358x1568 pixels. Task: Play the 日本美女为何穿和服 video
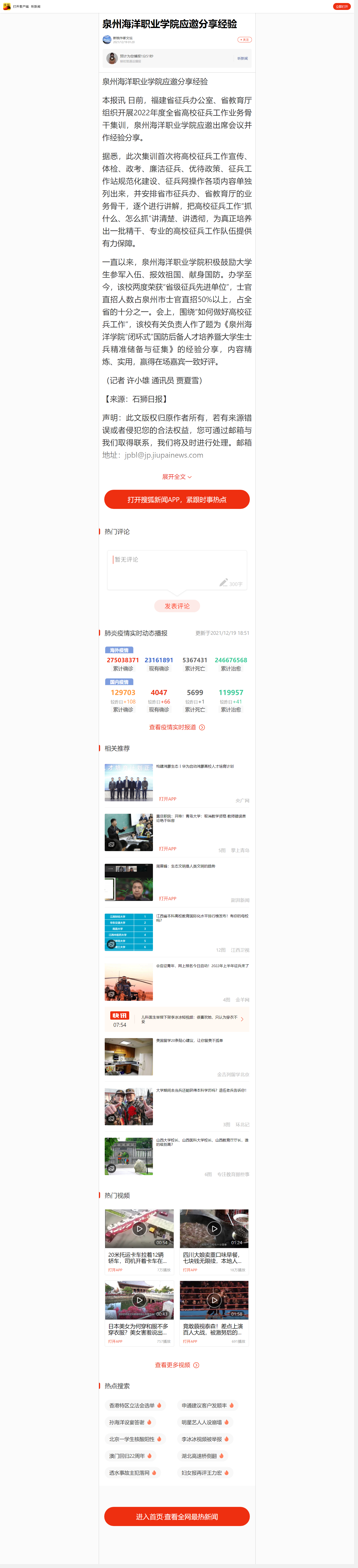139,1300
